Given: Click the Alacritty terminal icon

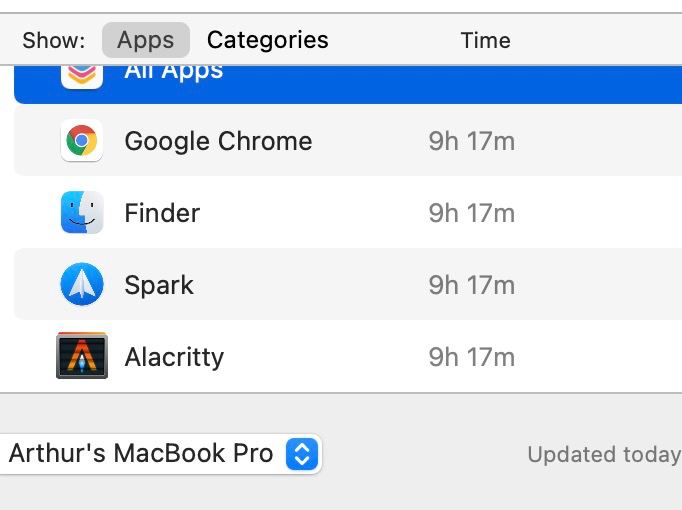Looking at the screenshot, I should coord(82,356).
